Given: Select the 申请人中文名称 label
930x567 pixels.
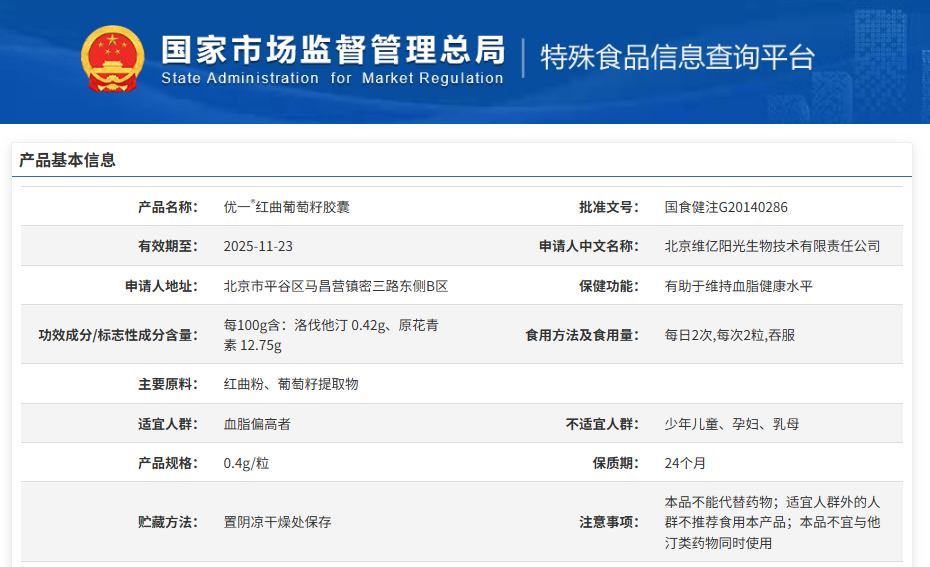Looking at the screenshot, I should click(x=588, y=246).
